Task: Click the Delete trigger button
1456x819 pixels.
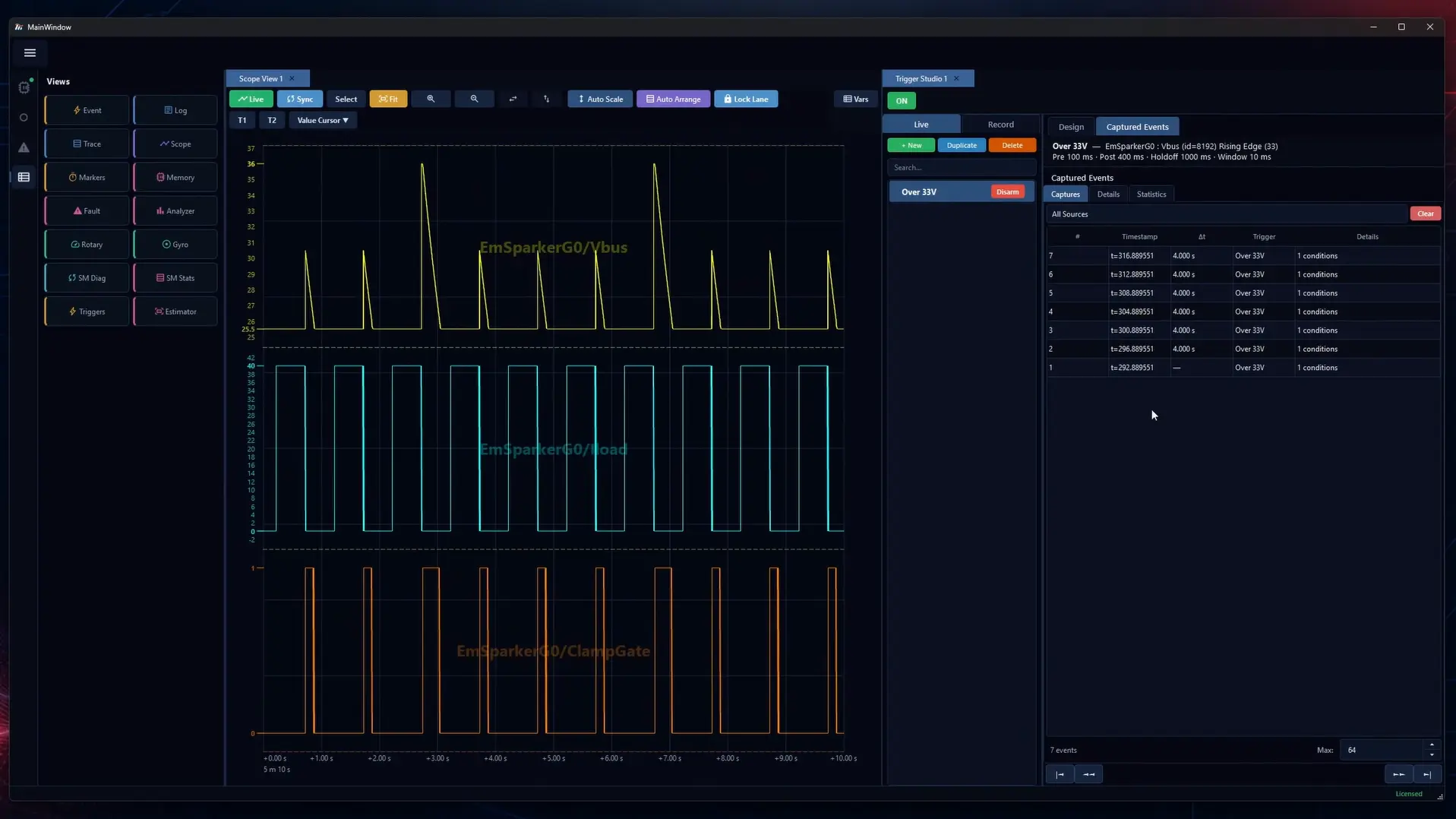Action: tap(1012, 145)
